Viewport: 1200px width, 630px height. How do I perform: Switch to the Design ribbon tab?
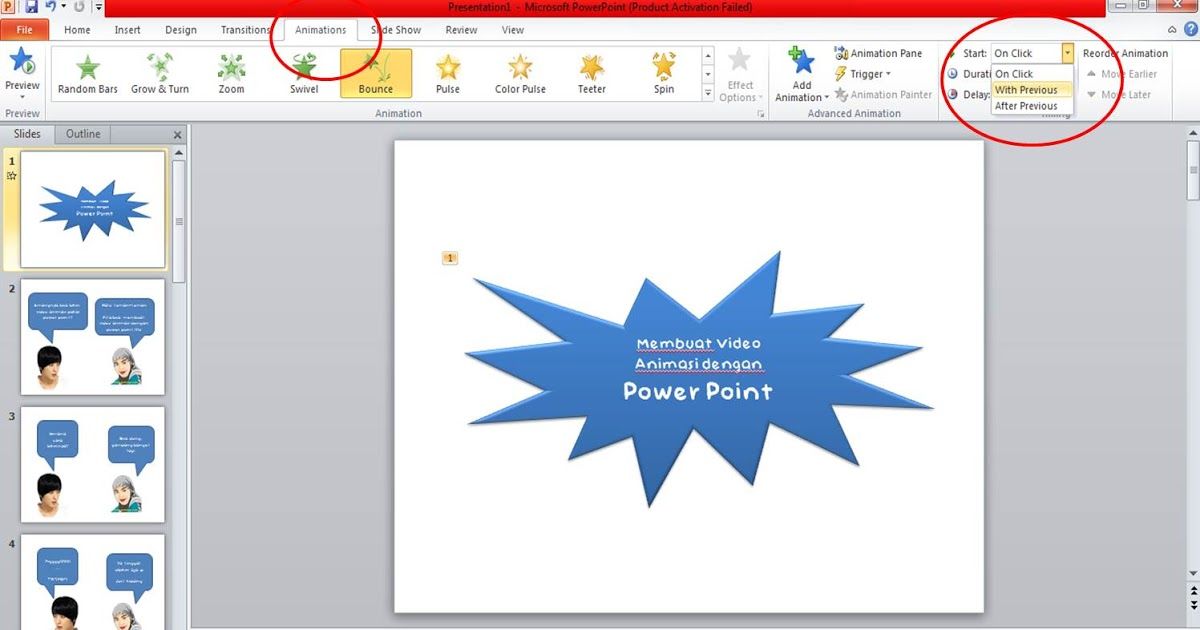tap(181, 30)
